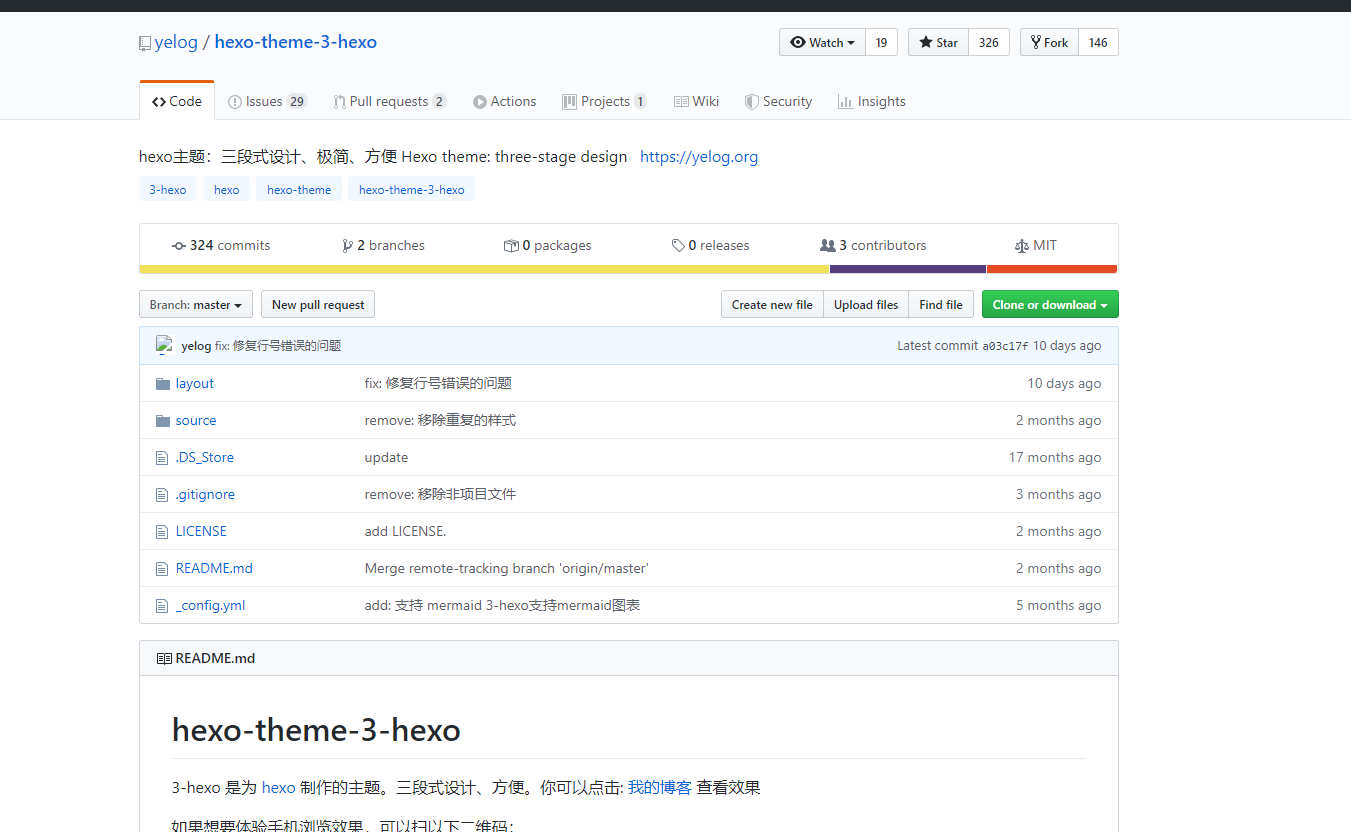View the 324 commits history
Viewport: 1351px width, 832px height.
pos(221,246)
